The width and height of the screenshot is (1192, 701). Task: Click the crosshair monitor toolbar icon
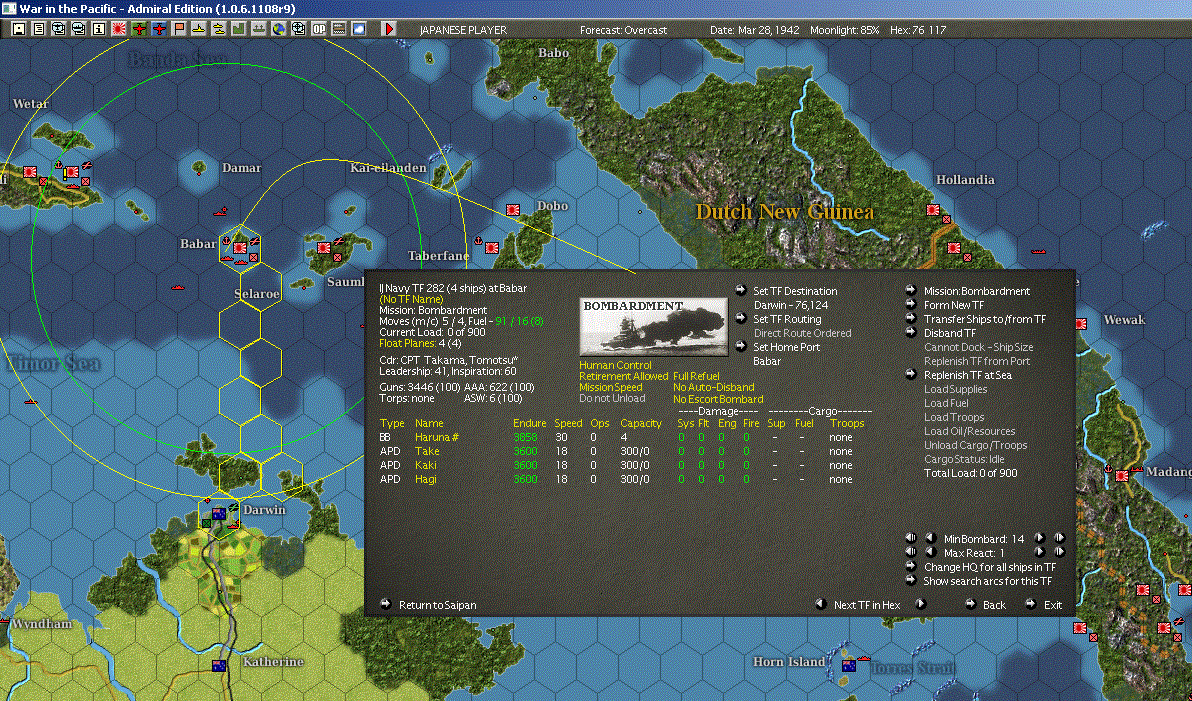click(299, 29)
